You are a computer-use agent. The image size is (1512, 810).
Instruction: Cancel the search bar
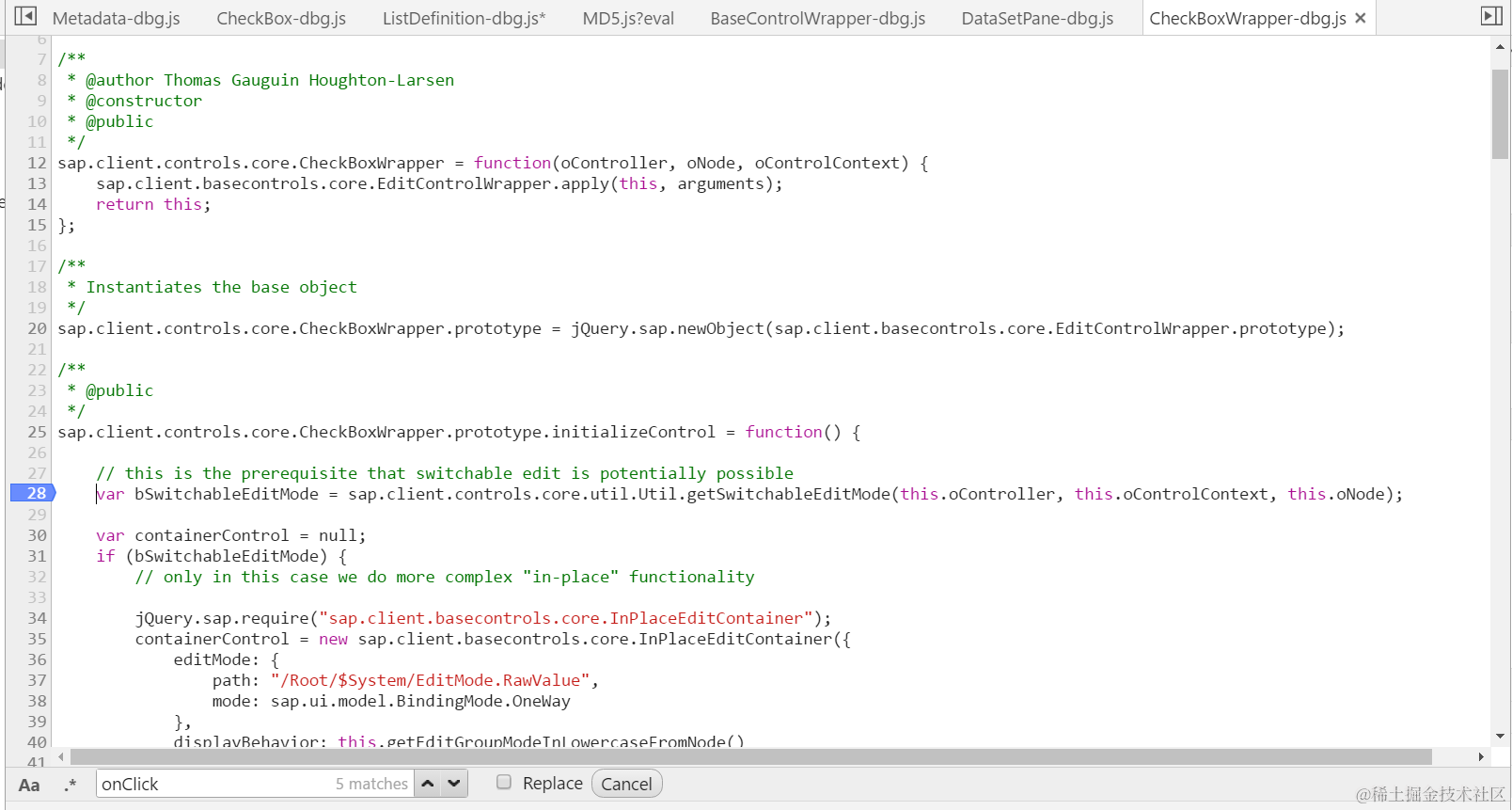[x=626, y=784]
